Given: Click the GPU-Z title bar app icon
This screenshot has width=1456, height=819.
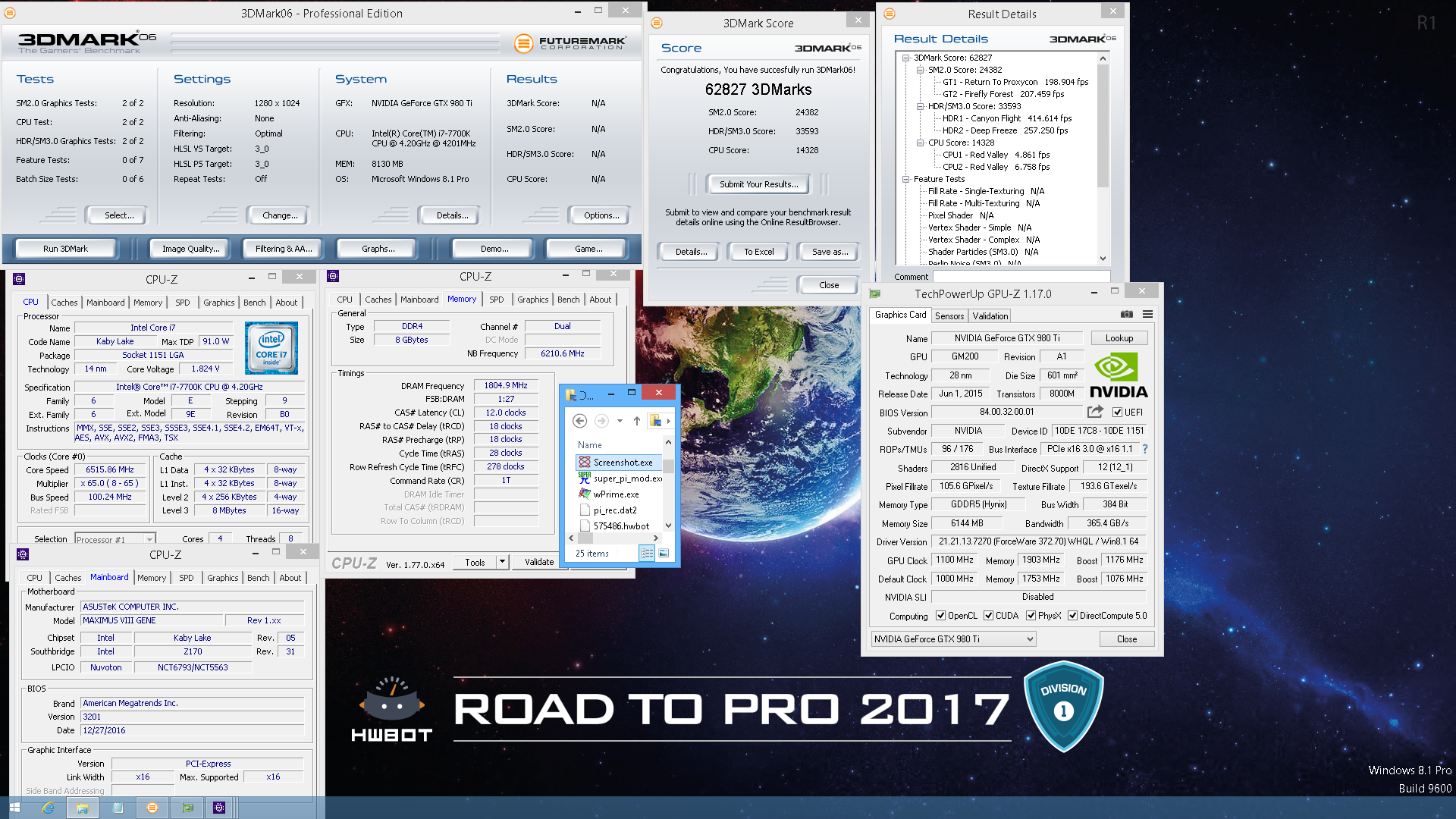Looking at the screenshot, I should pyautogui.click(x=875, y=293).
